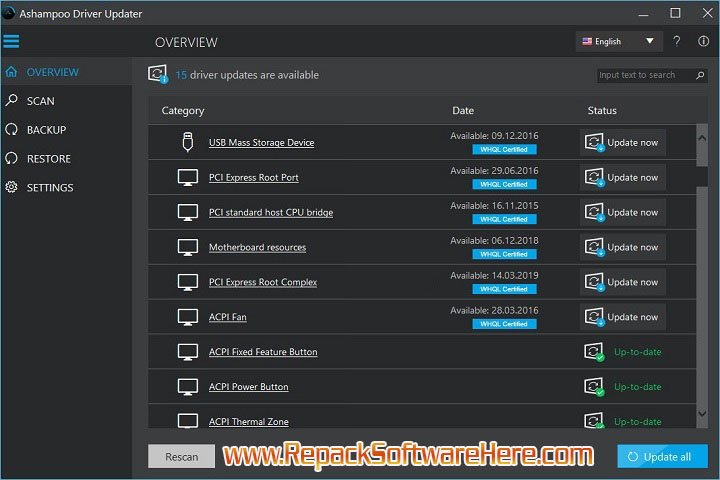Image resolution: width=720 pixels, height=480 pixels.
Task: Click monitor icon beside PCI Express Root Complex
Action: (188, 282)
